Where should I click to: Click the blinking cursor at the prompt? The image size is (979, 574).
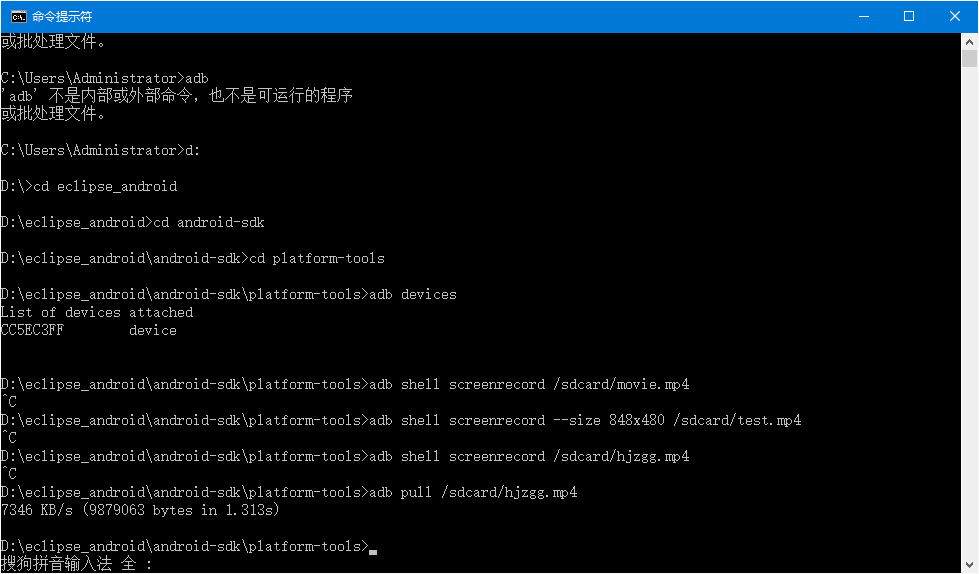(373, 552)
